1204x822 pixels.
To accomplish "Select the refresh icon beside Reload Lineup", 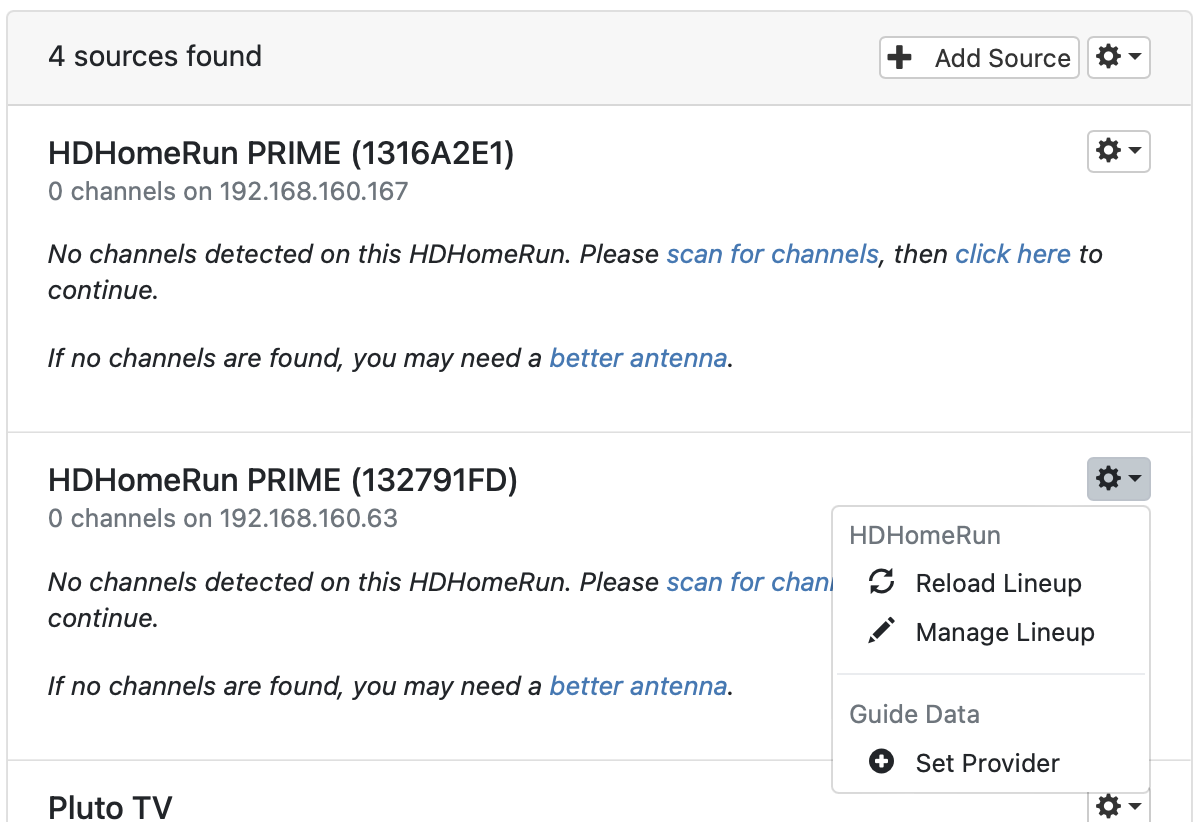I will pos(881,582).
